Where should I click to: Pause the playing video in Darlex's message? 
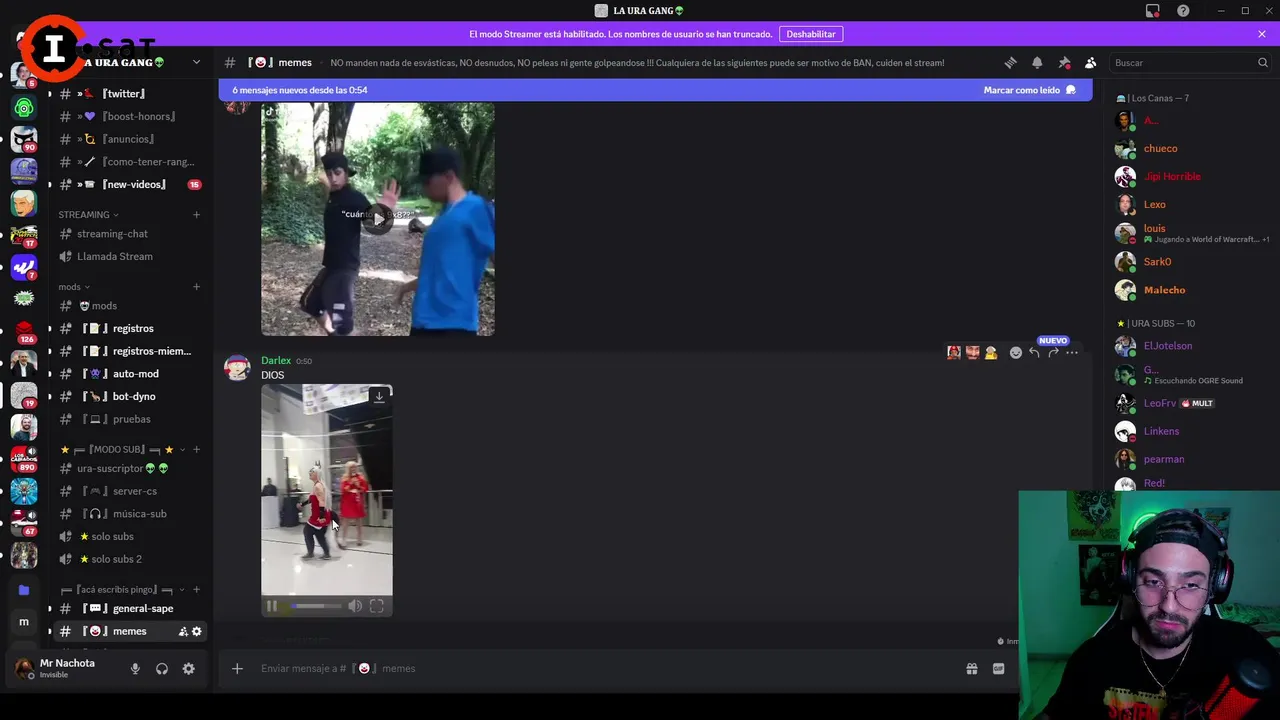pos(272,606)
